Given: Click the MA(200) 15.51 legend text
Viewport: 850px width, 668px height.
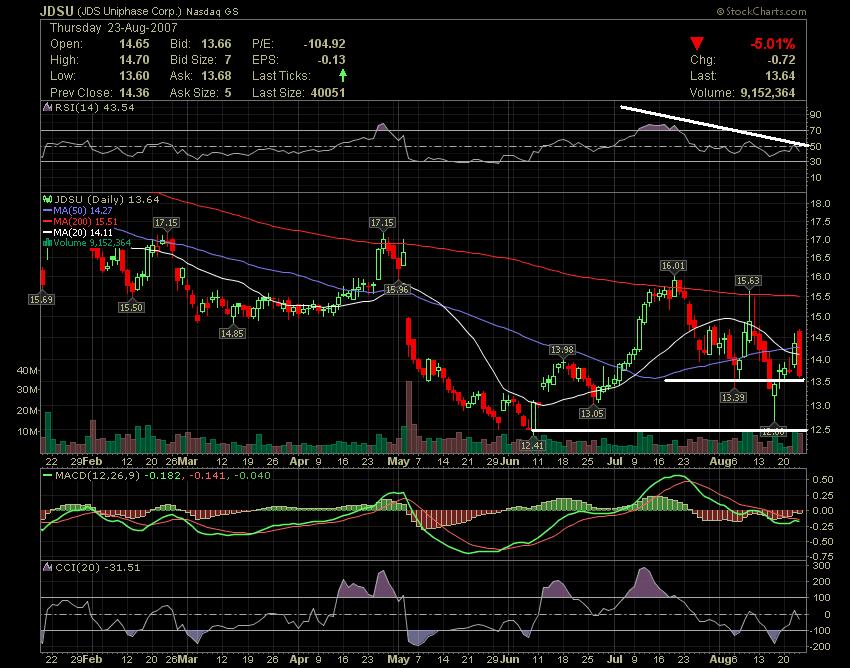Looking at the screenshot, I should tap(85, 222).
